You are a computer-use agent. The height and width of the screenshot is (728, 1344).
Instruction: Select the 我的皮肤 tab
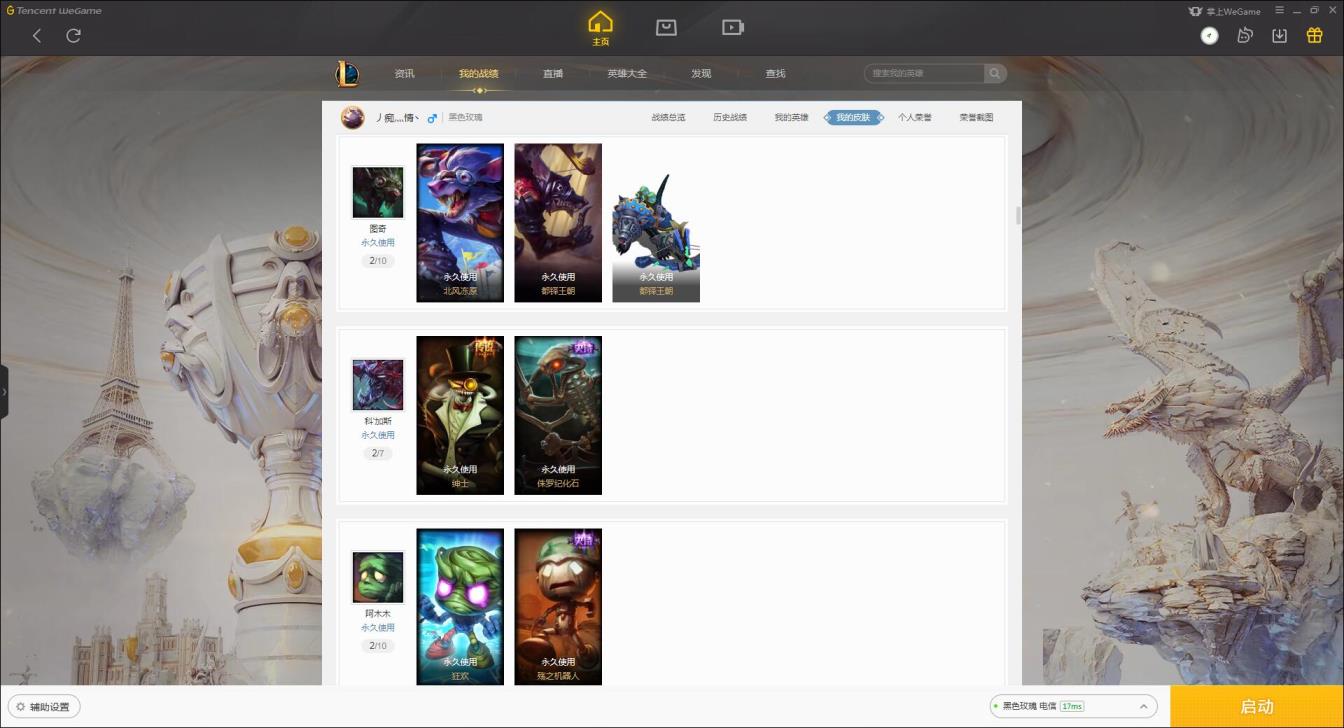pyautogui.click(x=853, y=118)
